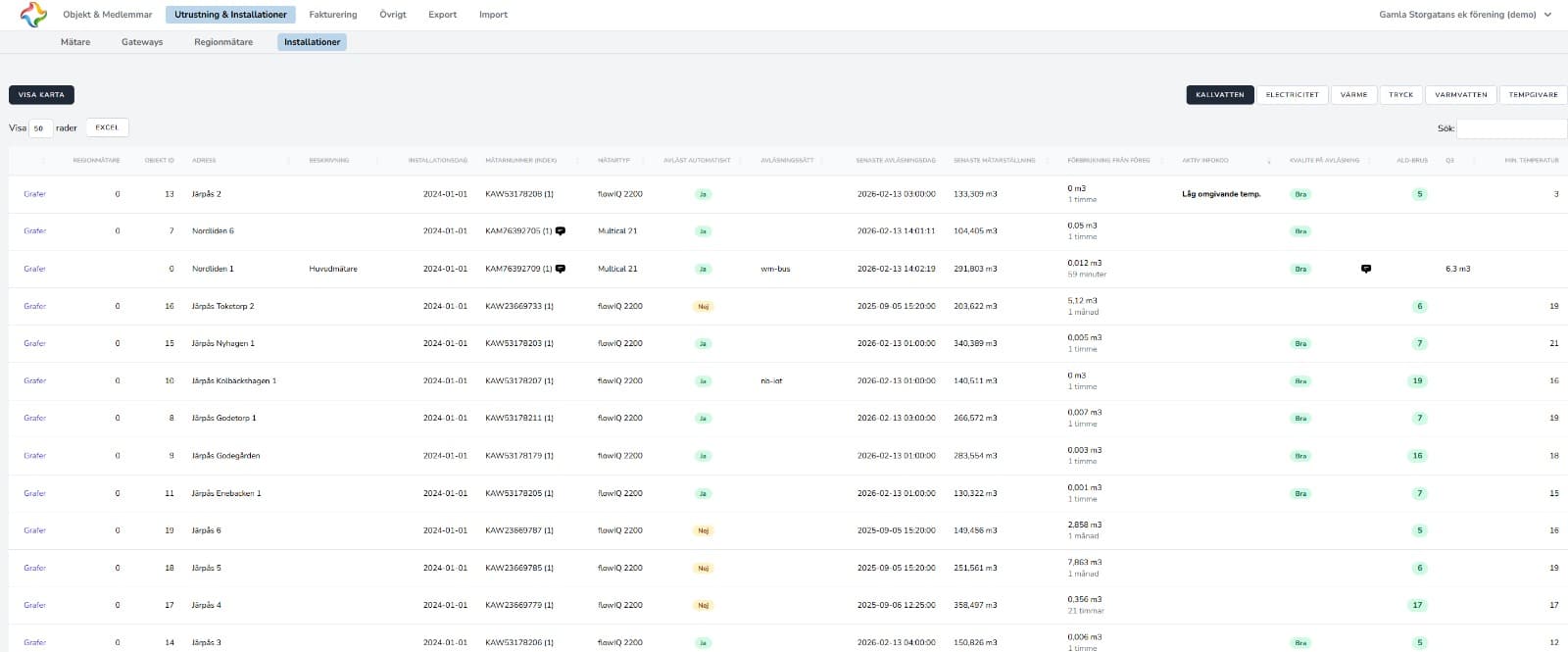Click comment icon in Nordliden 1 quality column
Viewport: 1568px width, 652px height.
(x=1366, y=269)
